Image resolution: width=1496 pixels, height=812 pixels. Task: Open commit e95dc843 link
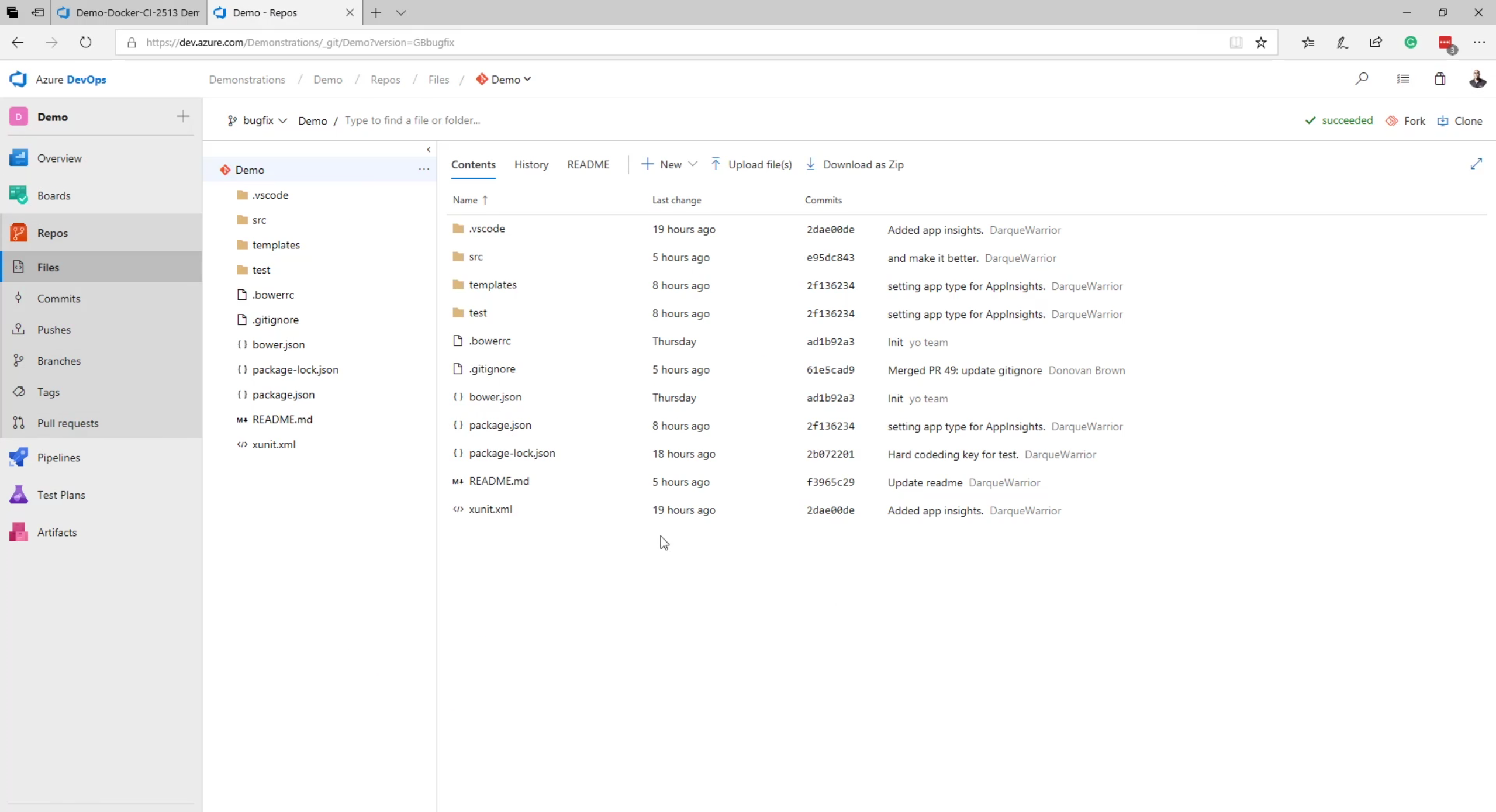point(830,258)
